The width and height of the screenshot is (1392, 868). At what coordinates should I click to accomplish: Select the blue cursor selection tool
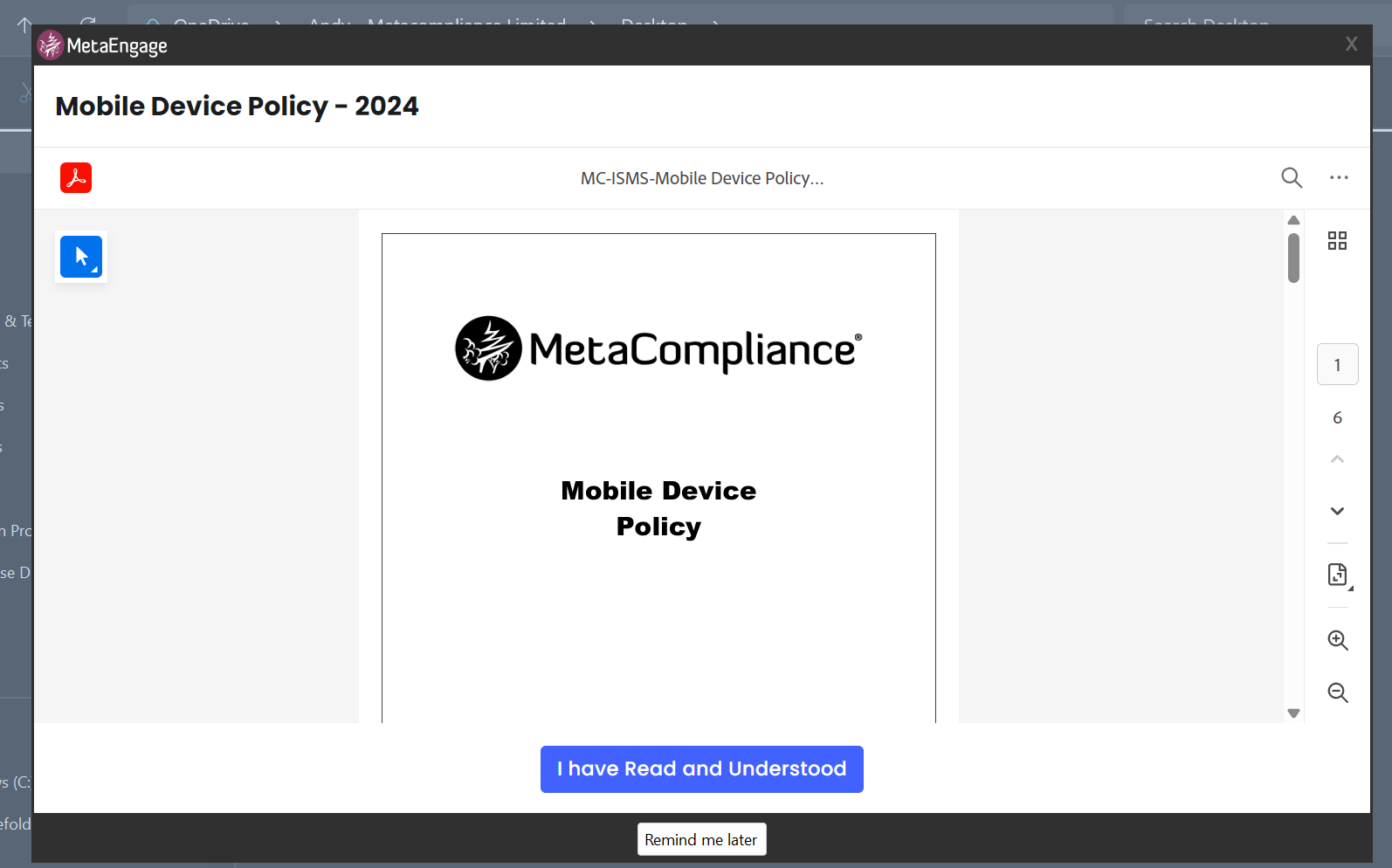click(x=81, y=257)
